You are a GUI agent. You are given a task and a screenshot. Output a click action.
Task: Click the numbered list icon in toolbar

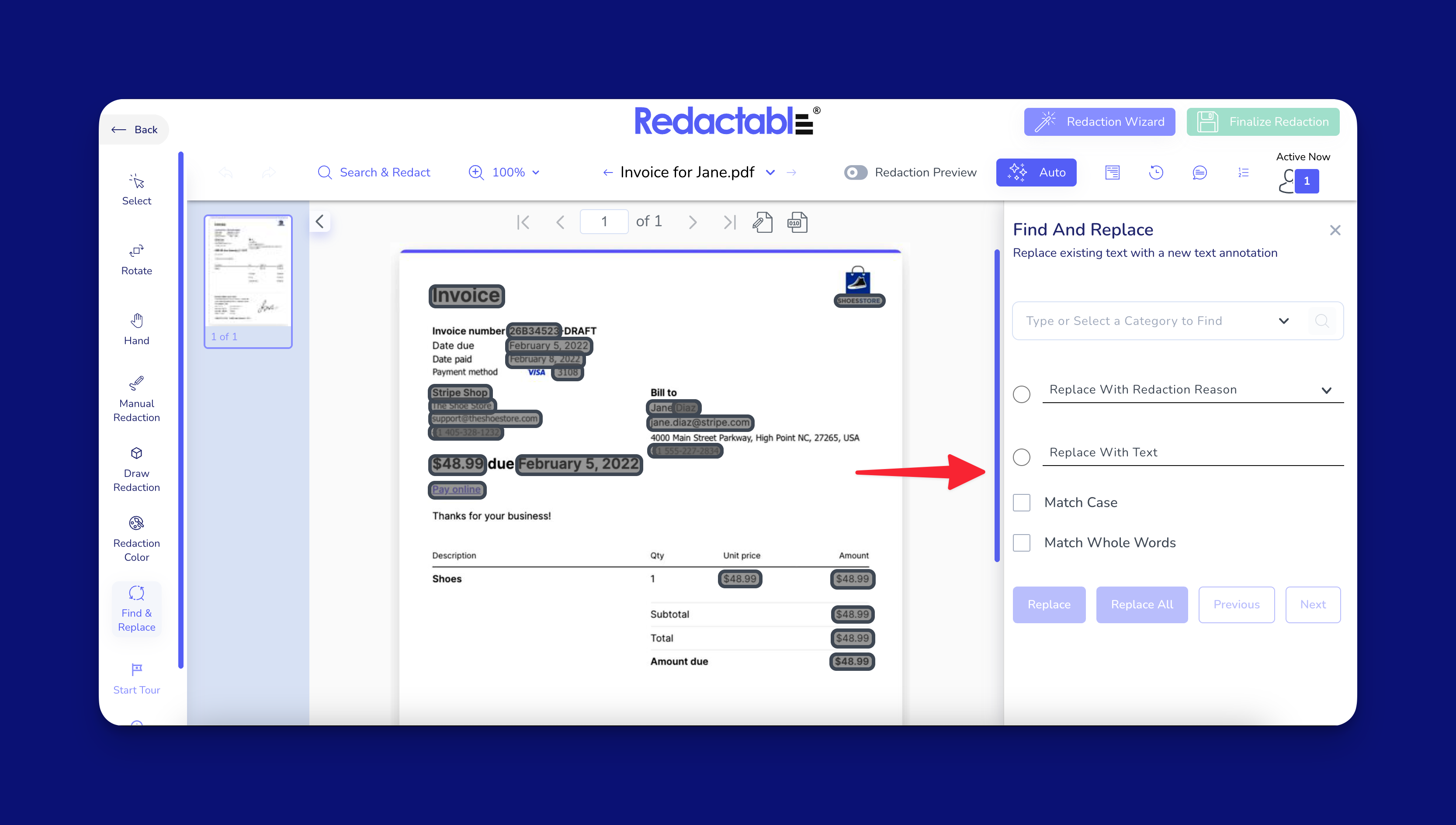pyautogui.click(x=1243, y=172)
